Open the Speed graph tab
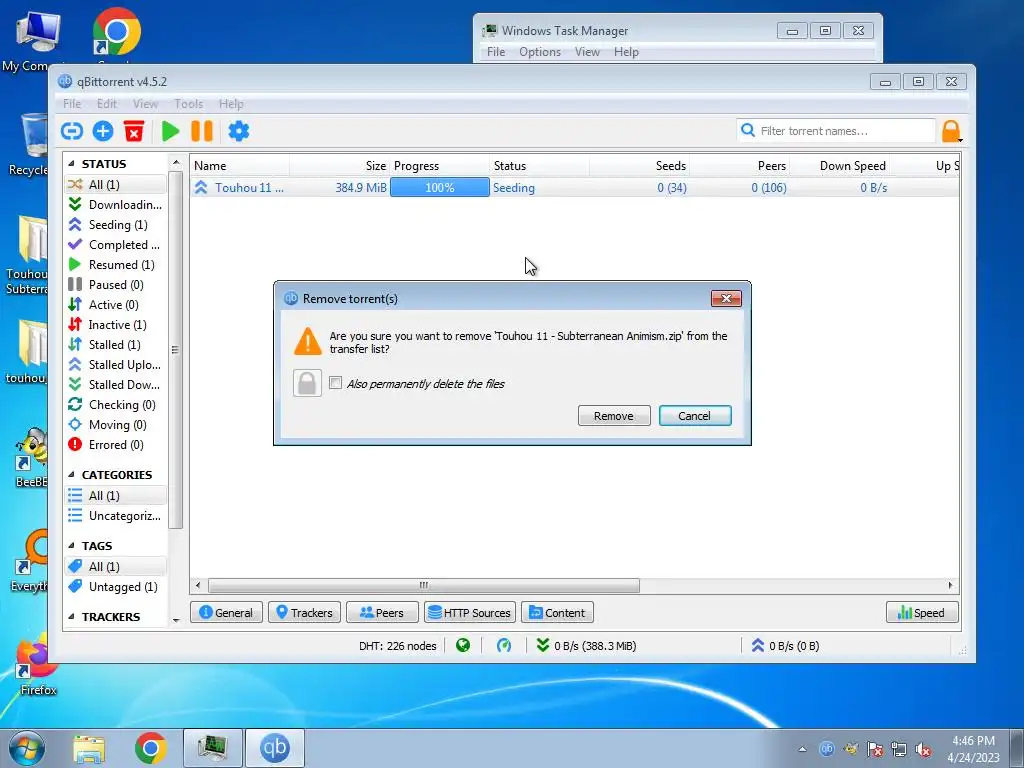The height and width of the screenshot is (768, 1024). [x=922, y=613]
